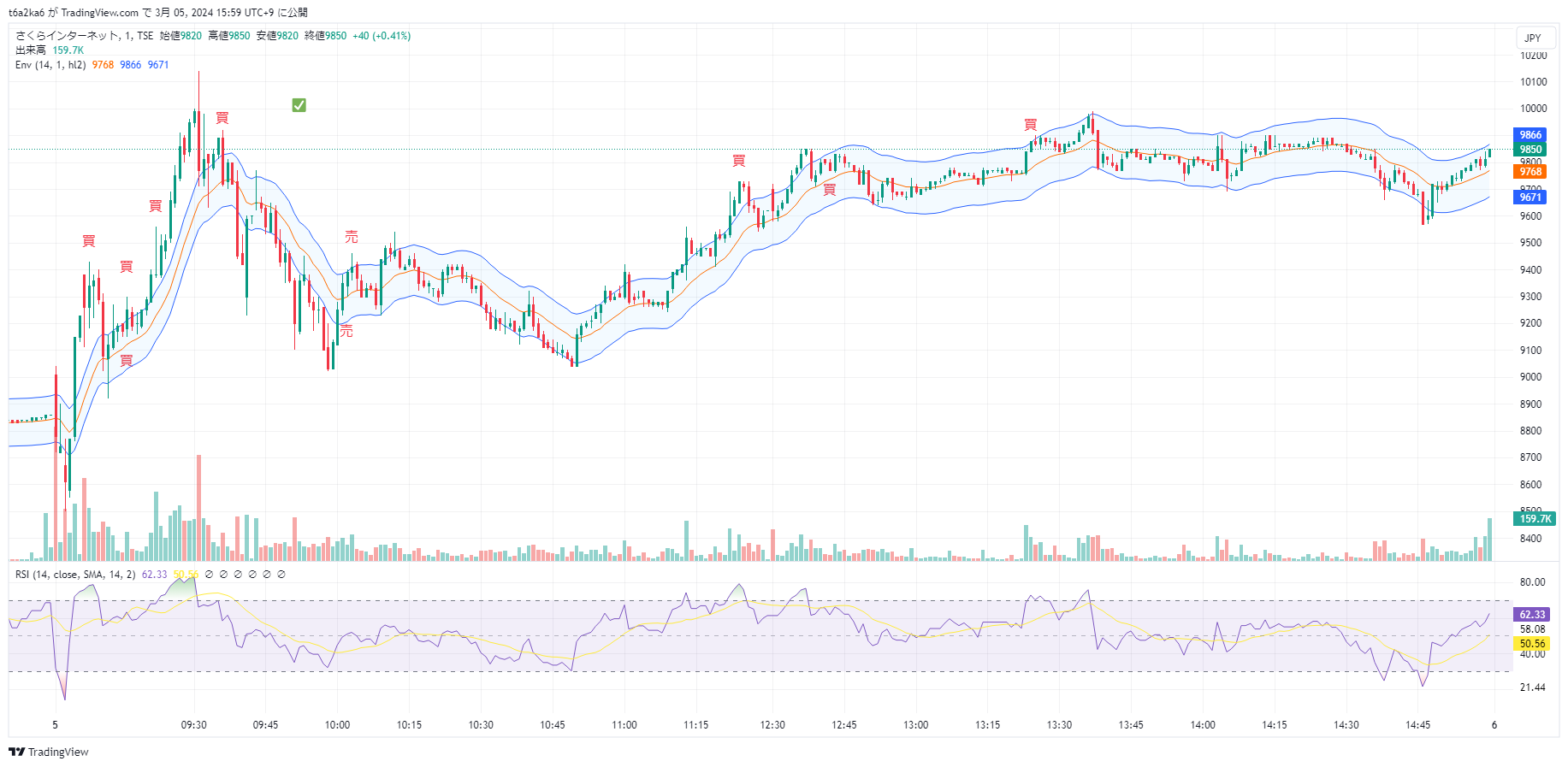
Task: Open the JPY currency selector
Action: pyautogui.click(x=1533, y=38)
